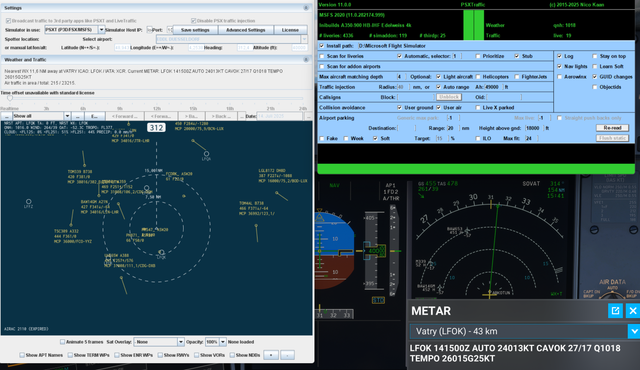
Task: Click the LFFZ airport symbol on radar
Action: [x=29, y=202]
